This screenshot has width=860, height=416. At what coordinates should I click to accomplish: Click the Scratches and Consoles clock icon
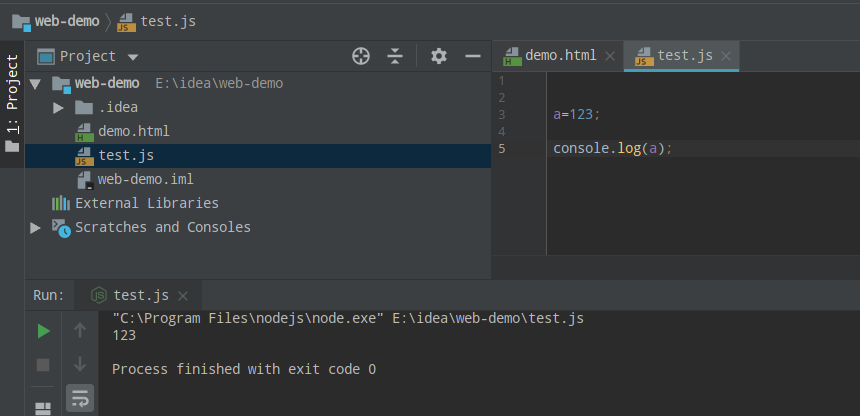coord(61,227)
